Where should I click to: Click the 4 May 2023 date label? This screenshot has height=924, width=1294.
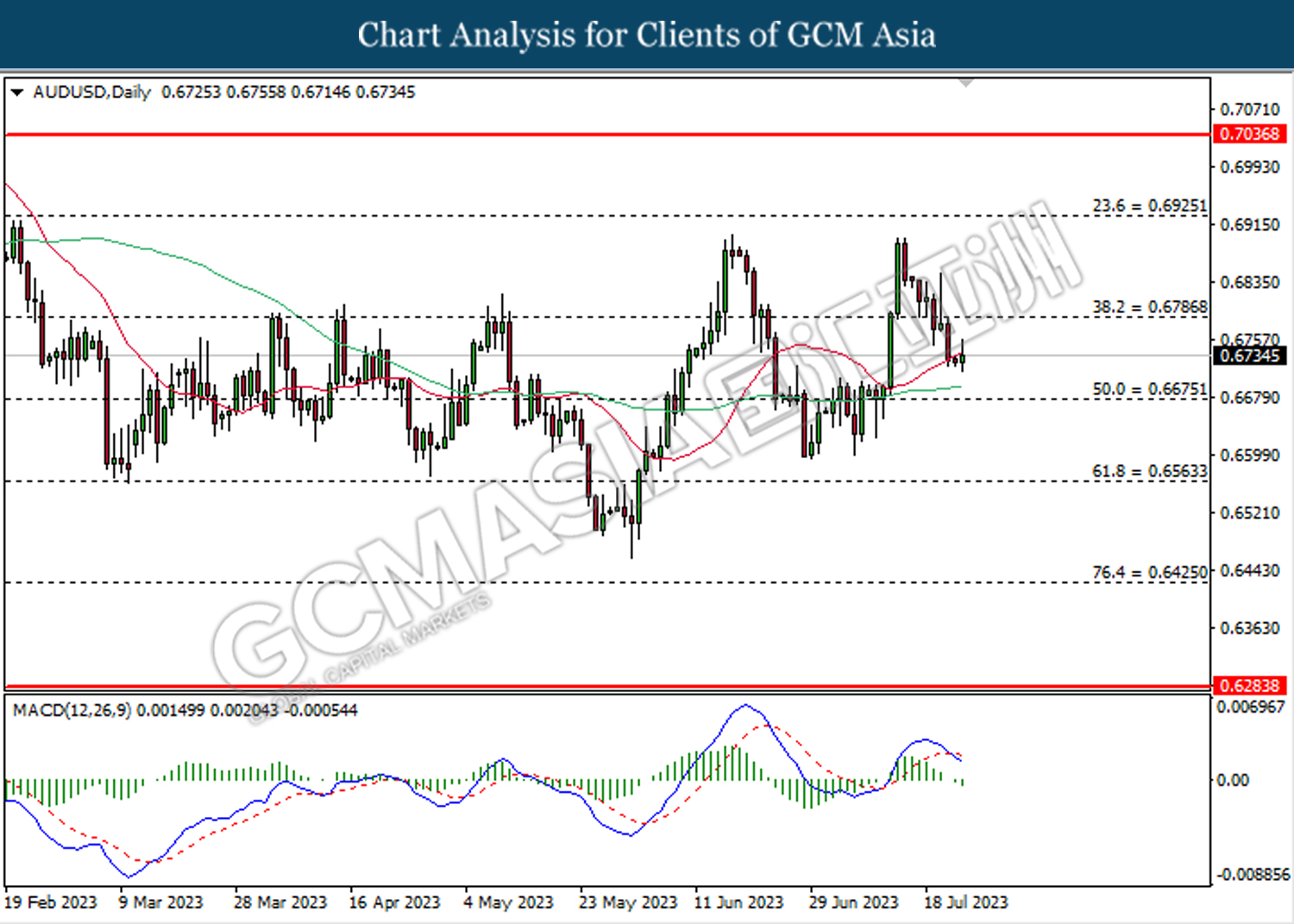point(508,902)
